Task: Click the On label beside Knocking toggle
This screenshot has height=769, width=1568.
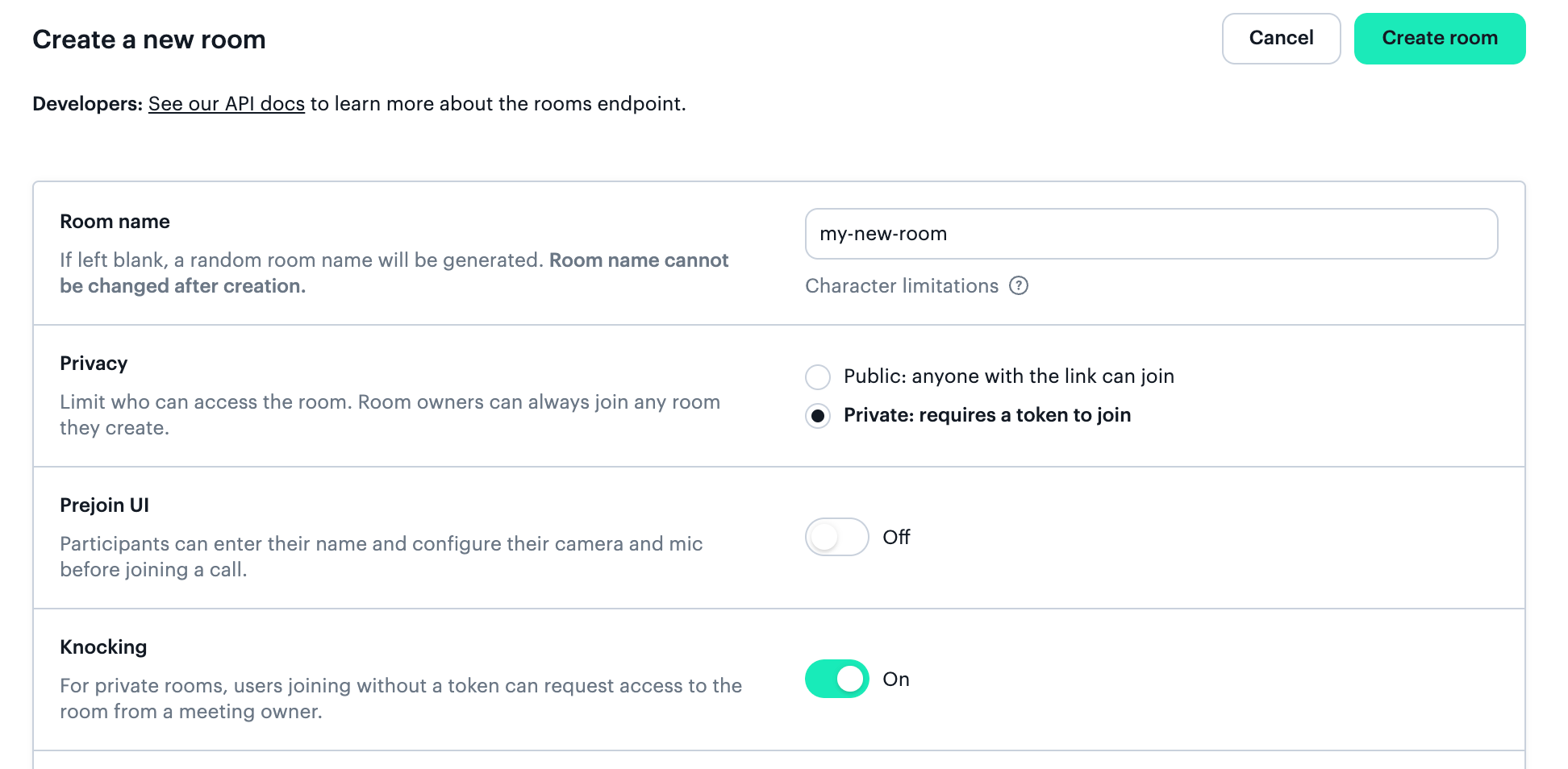Action: pyautogui.click(x=896, y=680)
